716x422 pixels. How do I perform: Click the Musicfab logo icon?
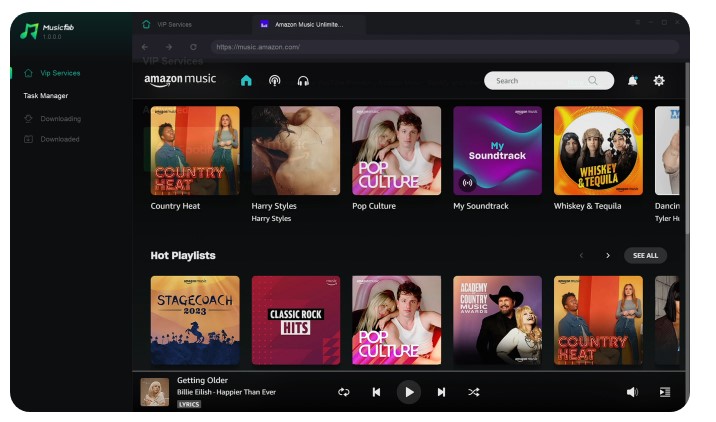click(x=29, y=31)
